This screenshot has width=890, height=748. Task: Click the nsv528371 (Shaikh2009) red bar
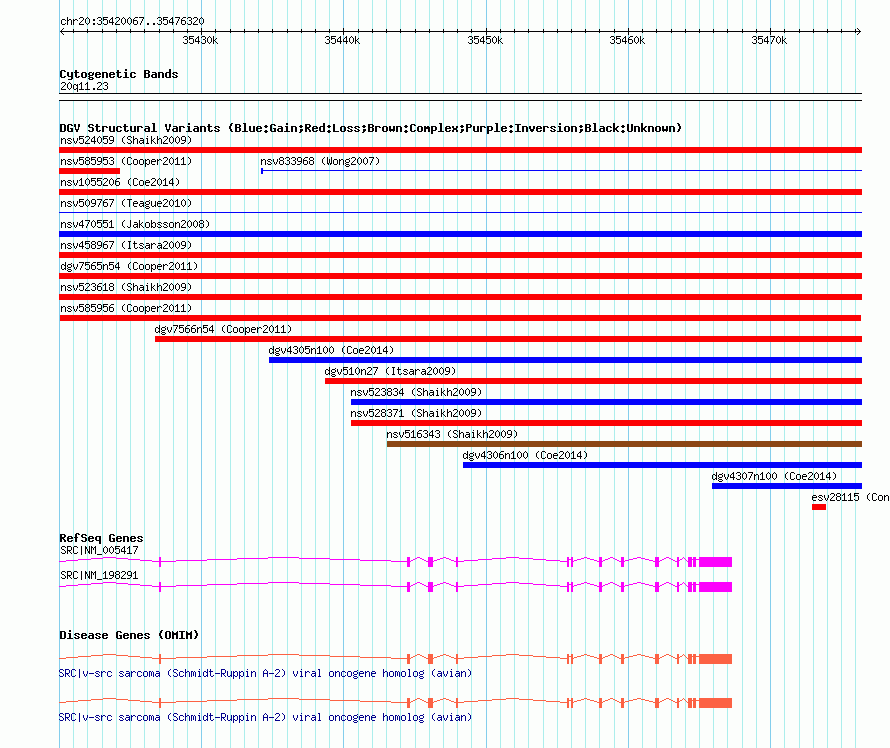tap(607, 423)
